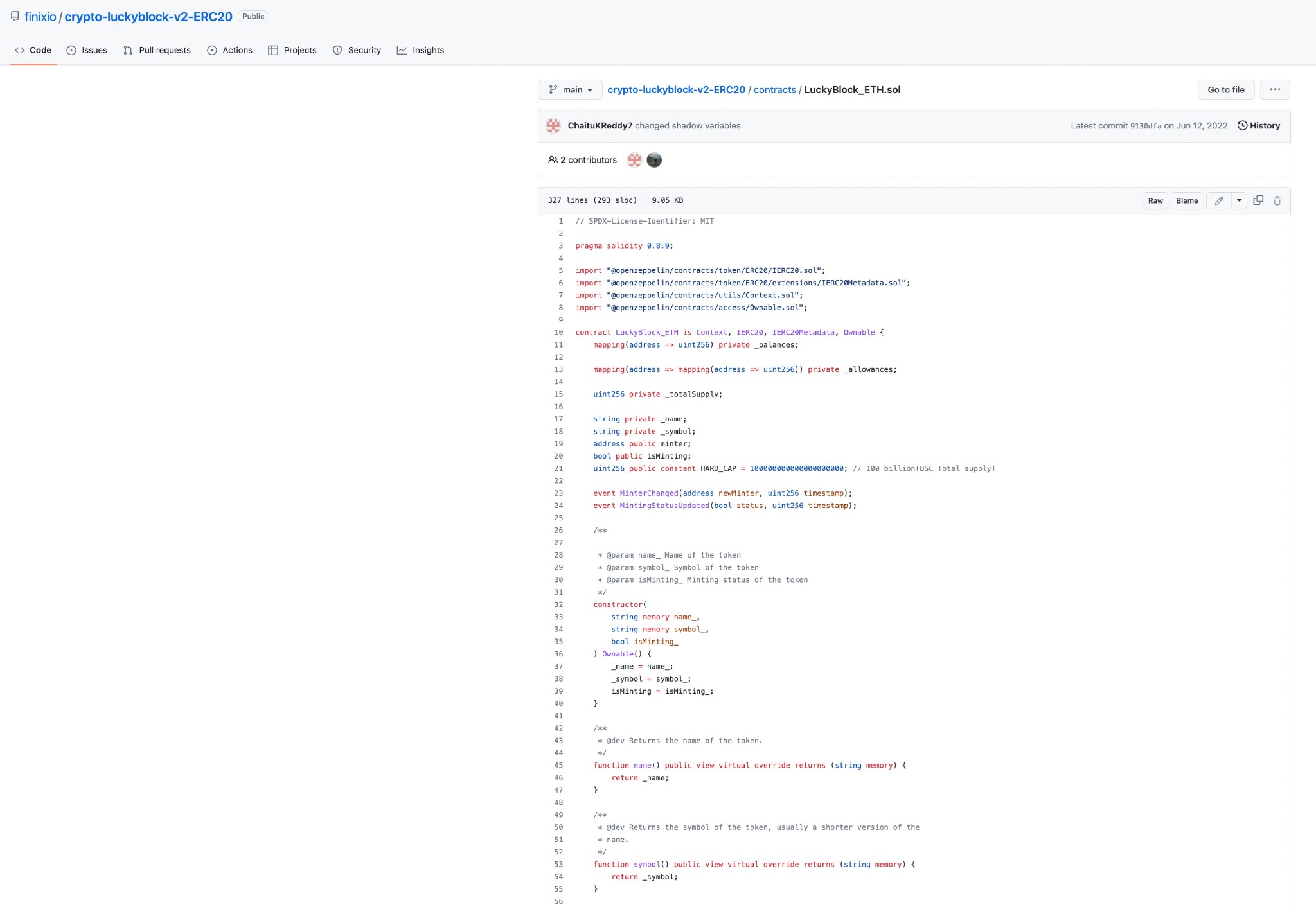Click the MinterChanged event line
The height and width of the screenshot is (907, 1316).
(x=723, y=493)
